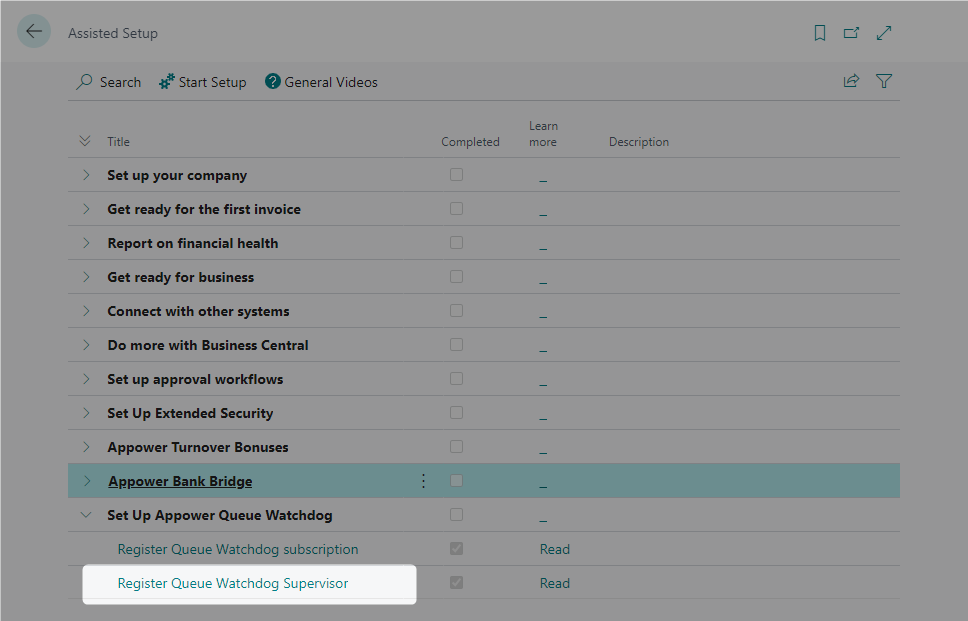Open General Videos

(x=321, y=82)
